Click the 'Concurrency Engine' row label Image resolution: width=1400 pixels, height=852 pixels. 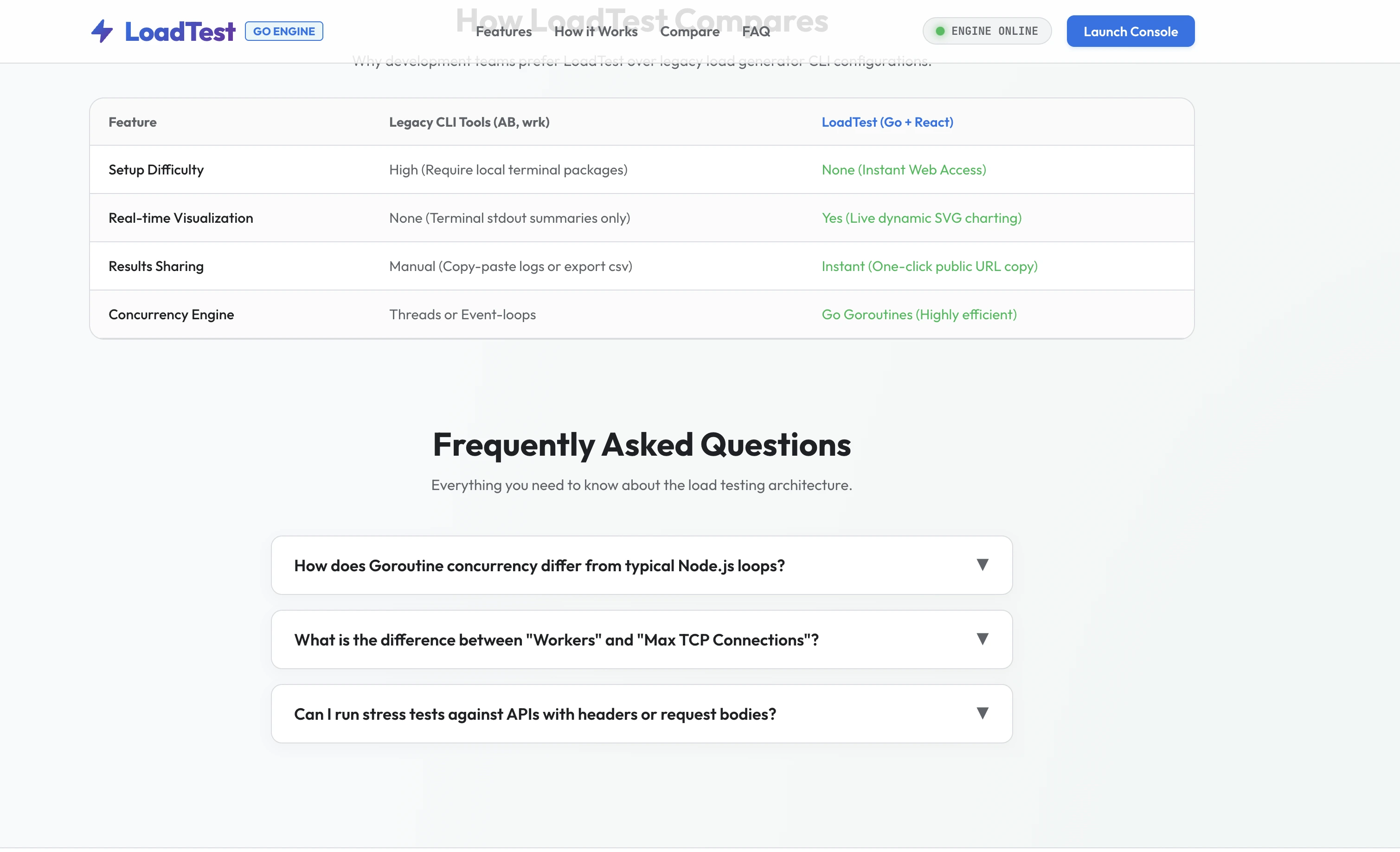coord(171,315)
